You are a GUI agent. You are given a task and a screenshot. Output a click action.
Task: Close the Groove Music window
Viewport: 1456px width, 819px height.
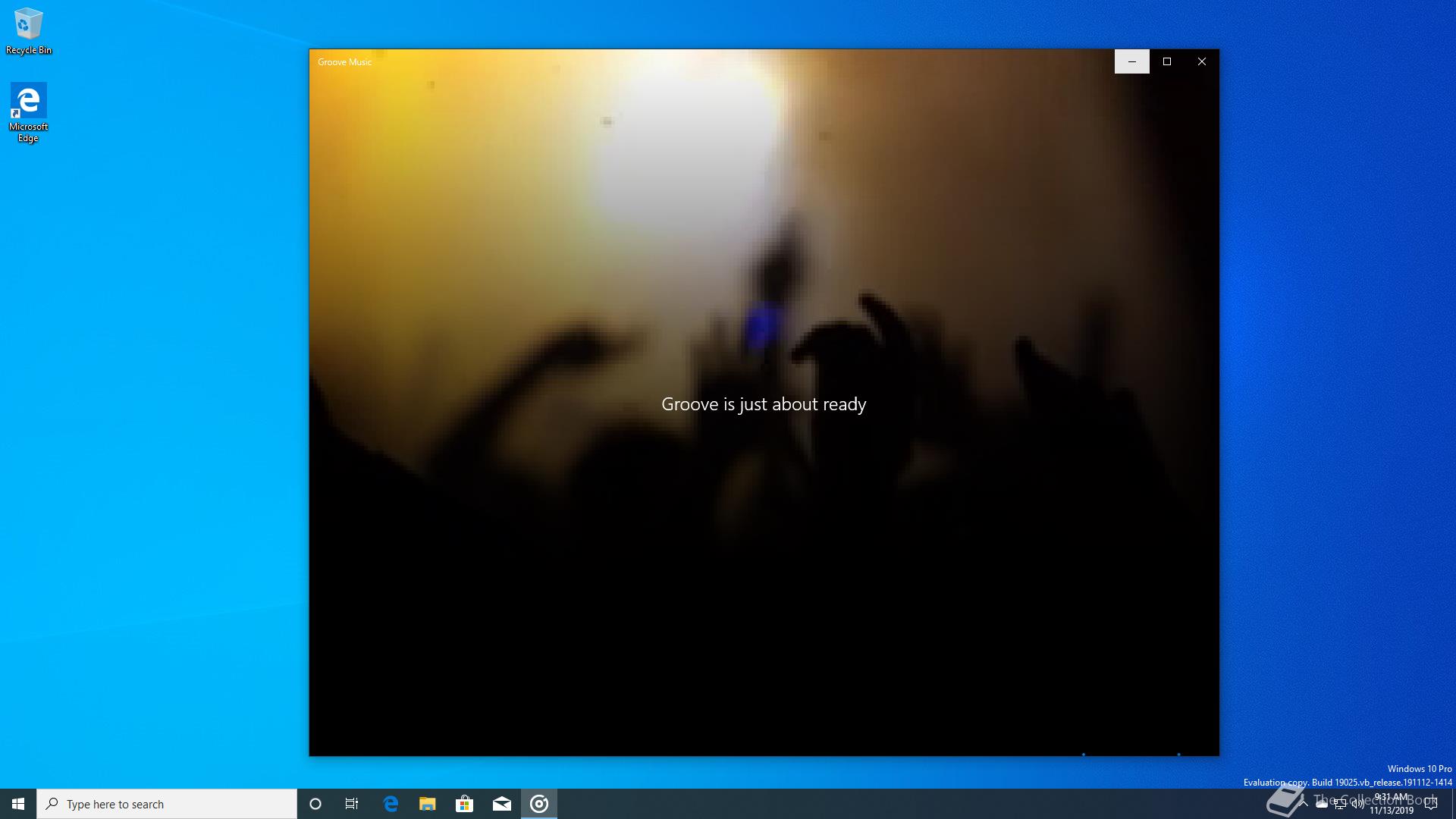(1202, 61)
